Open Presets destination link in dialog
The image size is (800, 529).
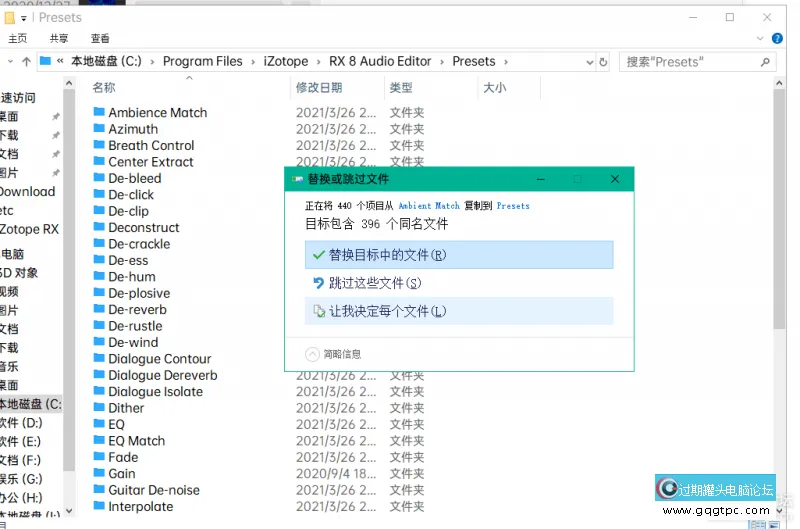pos(513,206)
